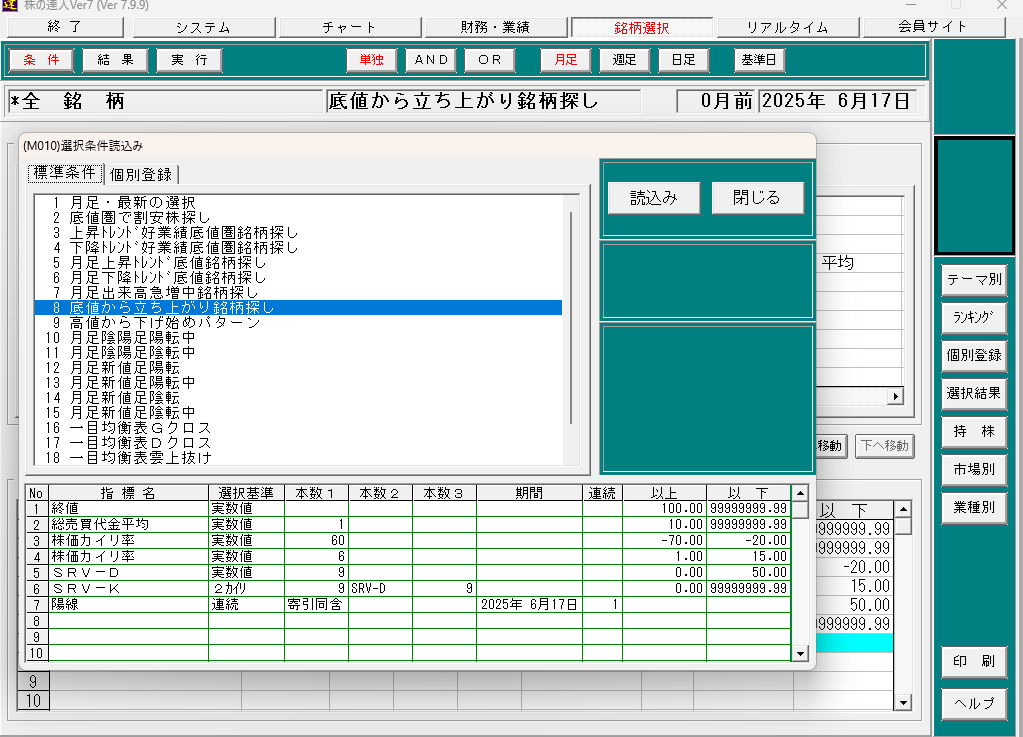Viewport: 1023px width, 737px height.
Task: Select condition 12 月足新値足陽転
Action: (x=298, y=368)
